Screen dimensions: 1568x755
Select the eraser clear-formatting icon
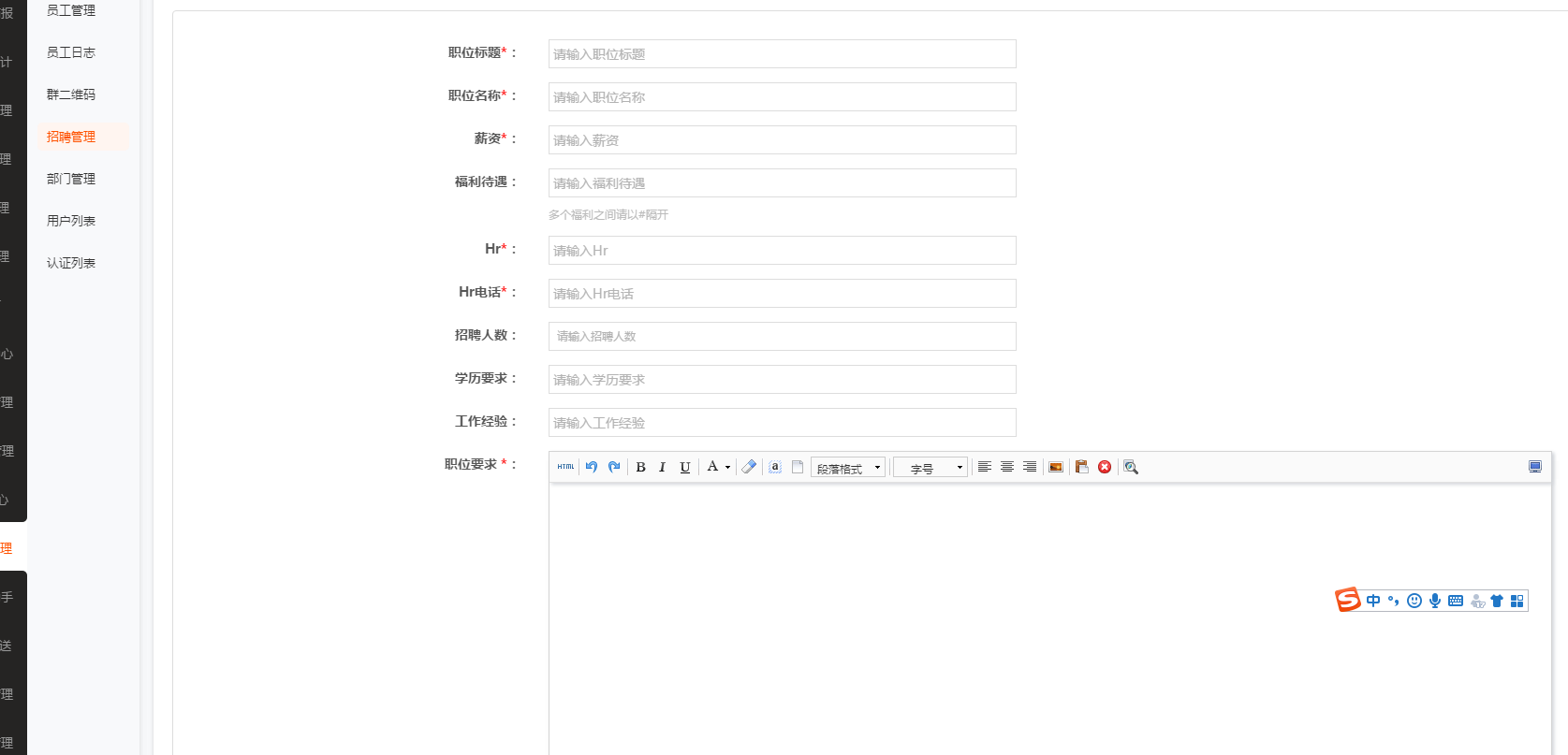click(x=749, y=467)
